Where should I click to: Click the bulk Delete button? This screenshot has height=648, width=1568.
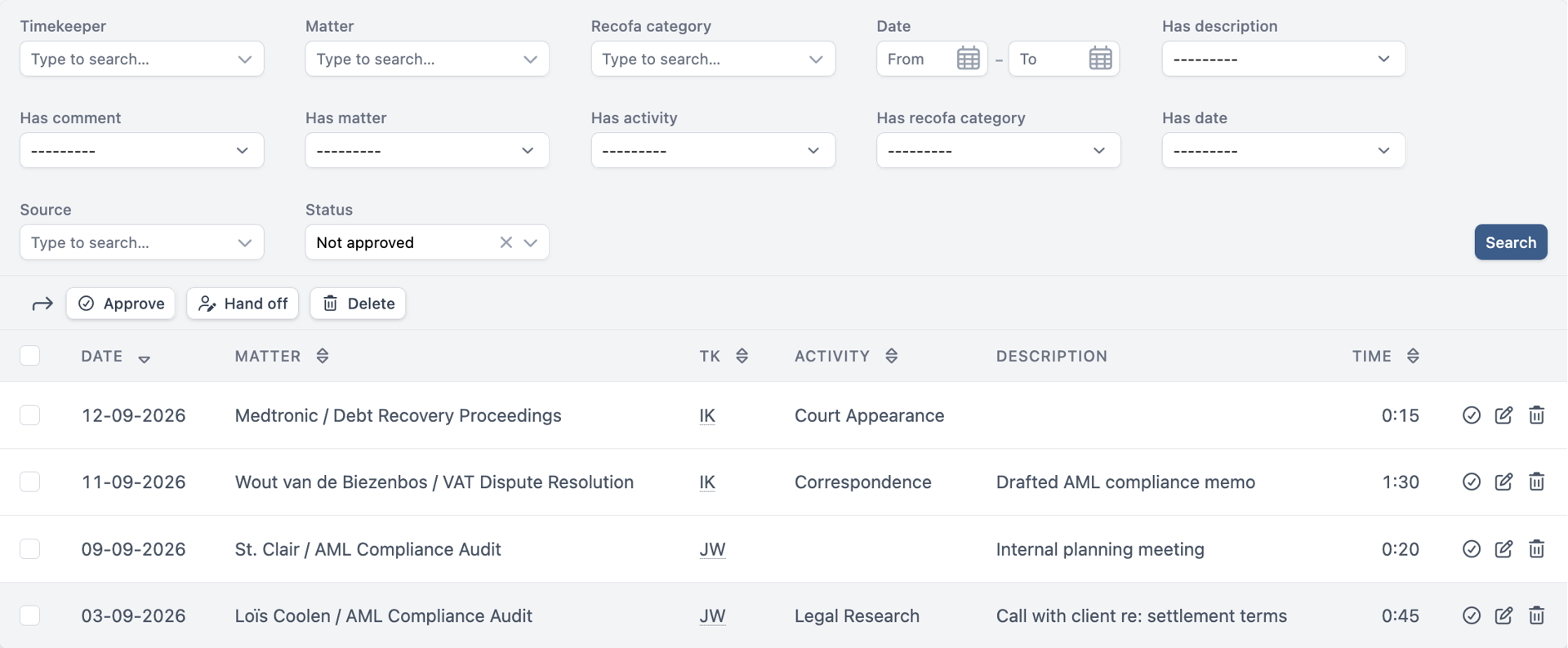[x=358, y=304]
